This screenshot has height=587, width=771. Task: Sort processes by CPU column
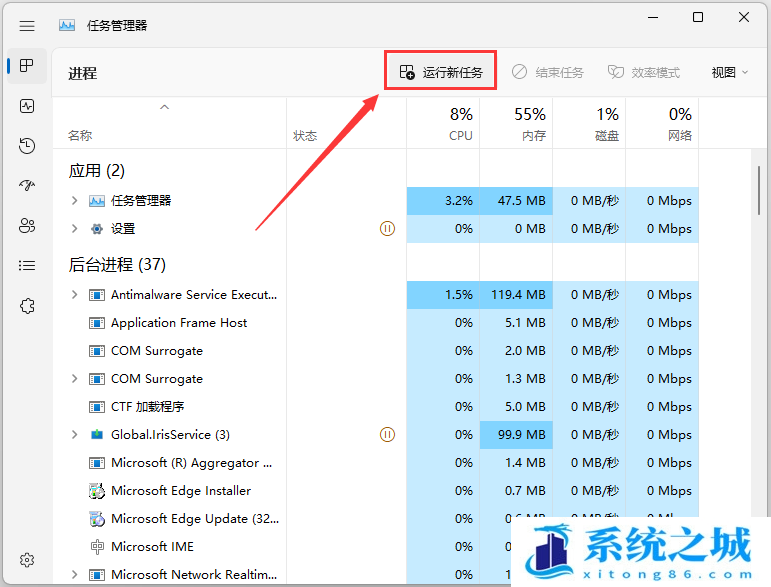(x=460, y=124)
